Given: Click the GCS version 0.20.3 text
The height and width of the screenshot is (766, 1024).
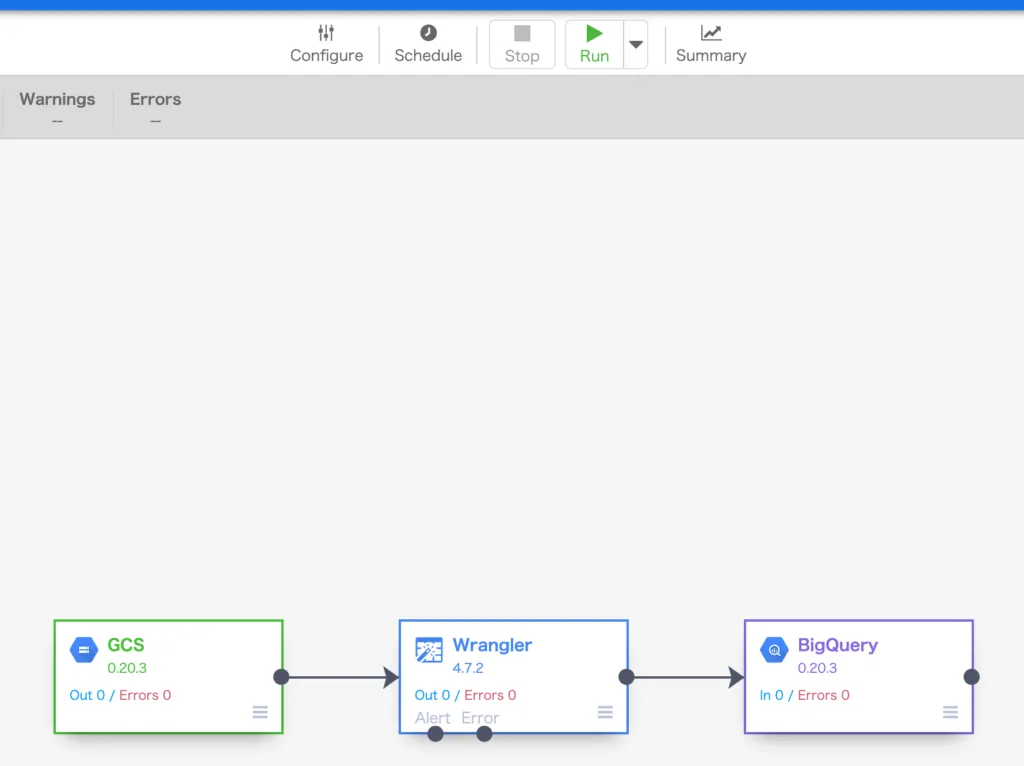Looking at the screenshot, I should (127, 668).
